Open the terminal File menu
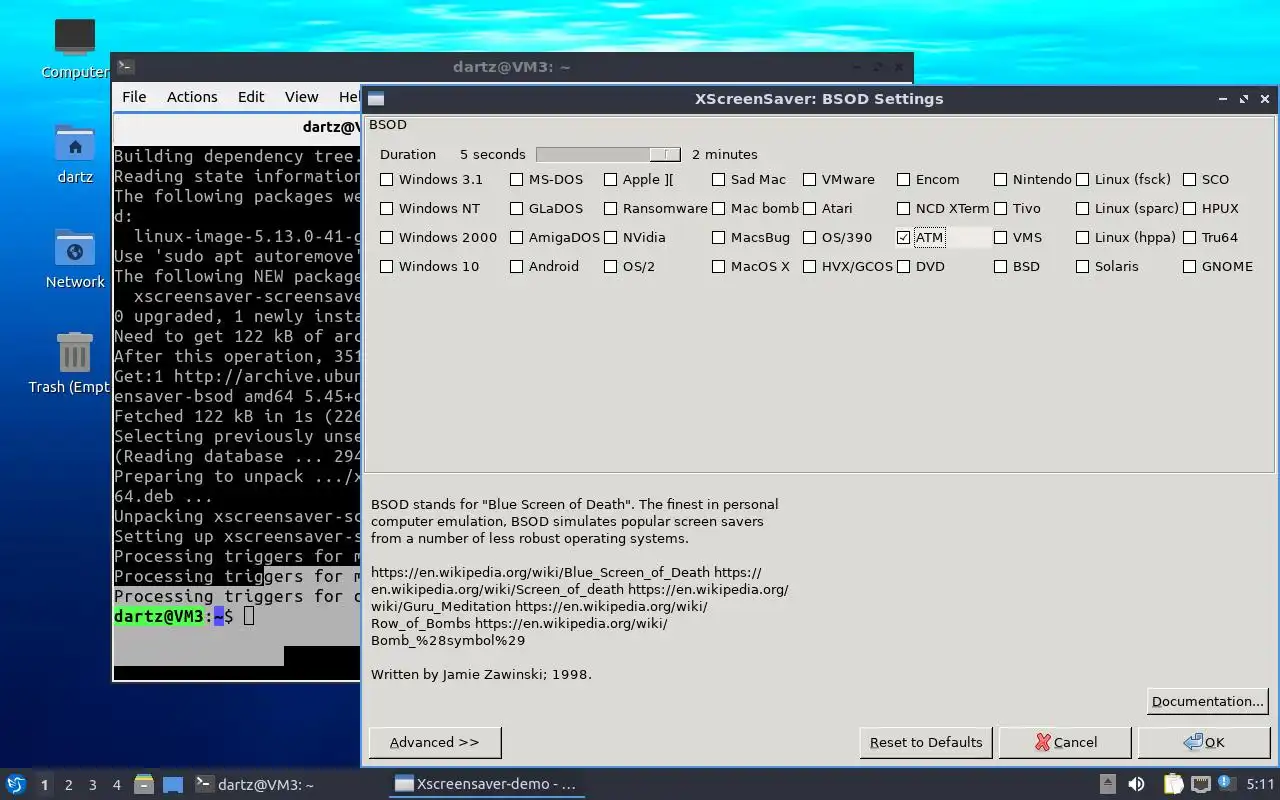 pyautogui.click(x=134, y=97)
